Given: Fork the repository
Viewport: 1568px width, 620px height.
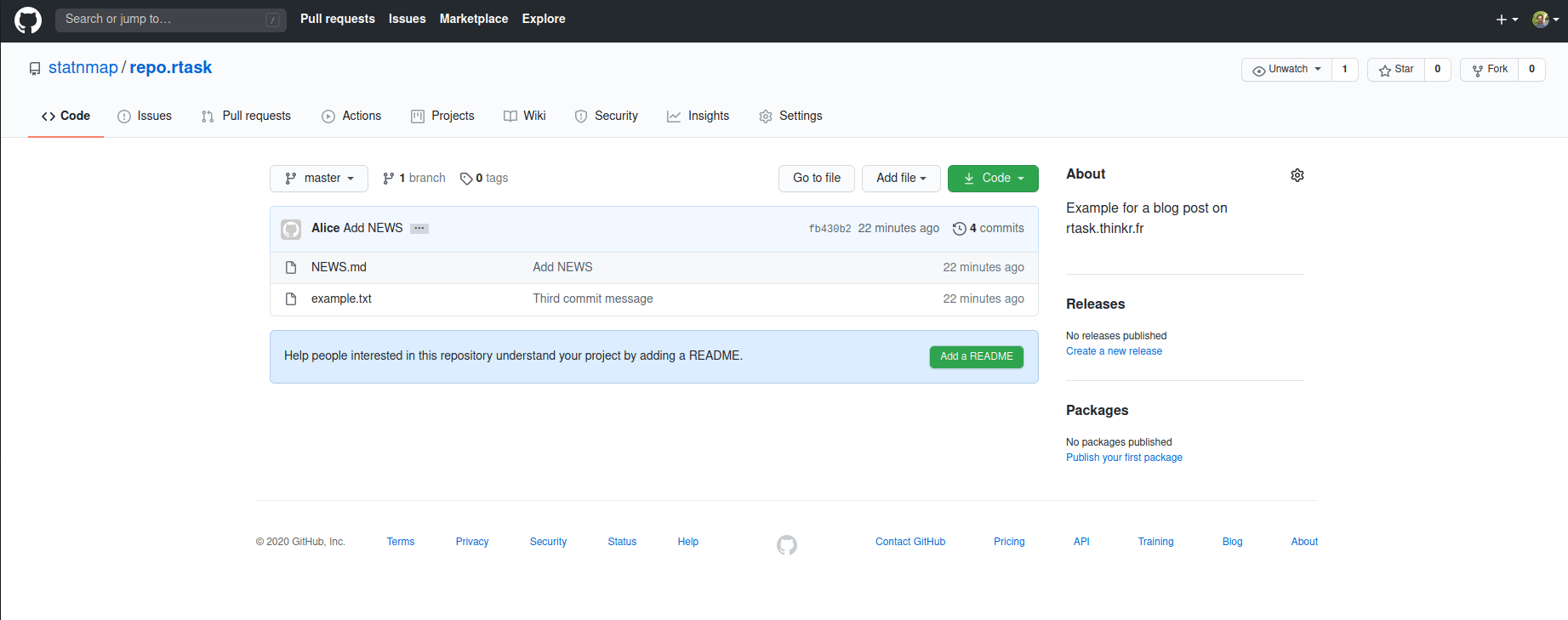Looking at the screenshot, I should pos(1490,70).
